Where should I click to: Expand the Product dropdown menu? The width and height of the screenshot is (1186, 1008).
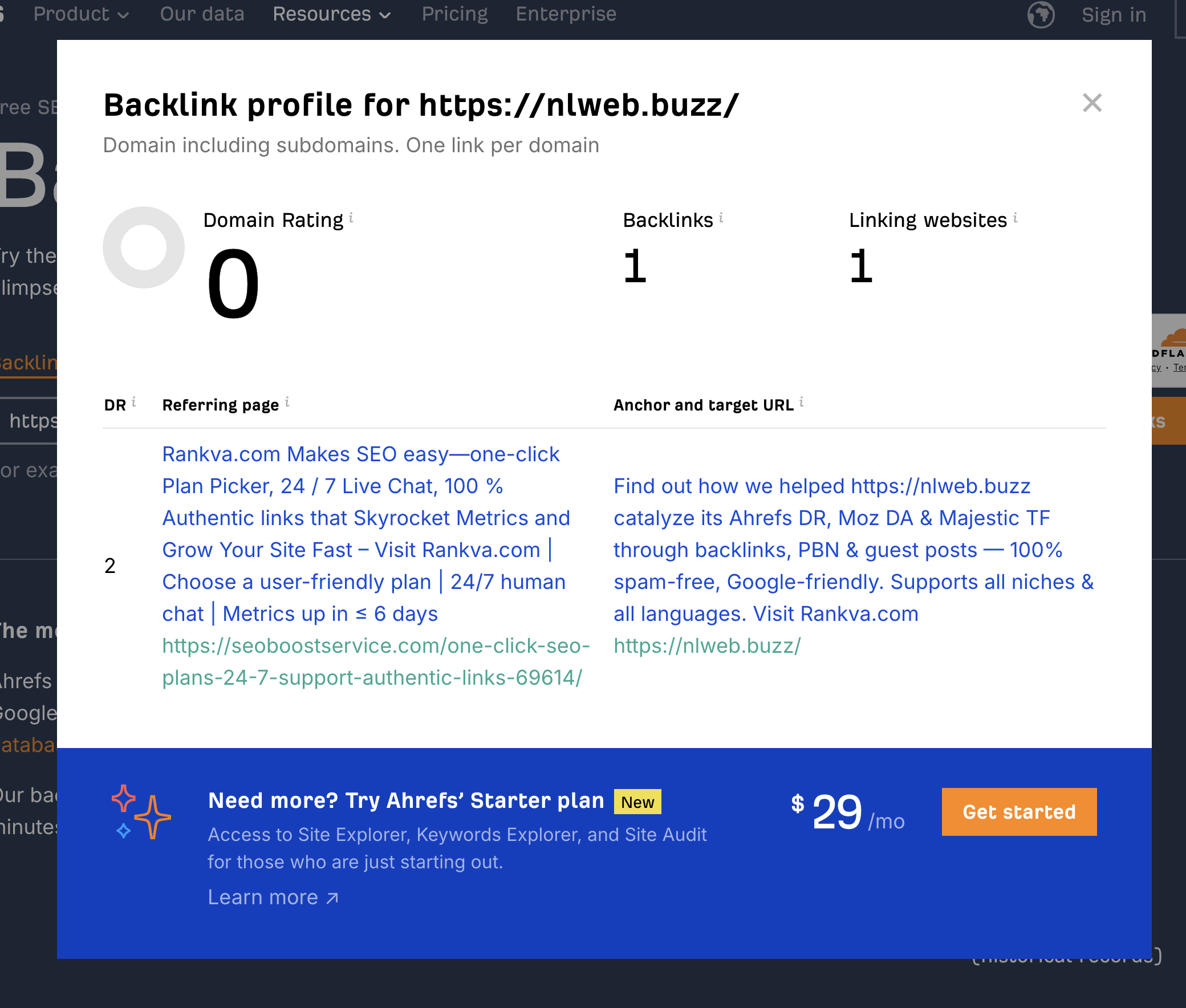(80, 14)
